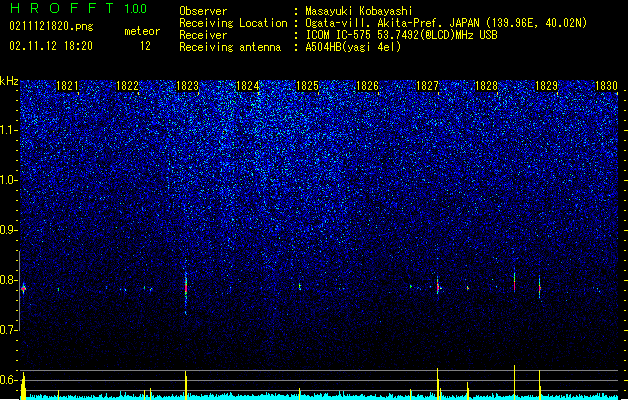Image resolution: width=629 pixels, height=400 pixels.
Task: Click the 1828 time axis marker
Action: click(x=486, y=86)
